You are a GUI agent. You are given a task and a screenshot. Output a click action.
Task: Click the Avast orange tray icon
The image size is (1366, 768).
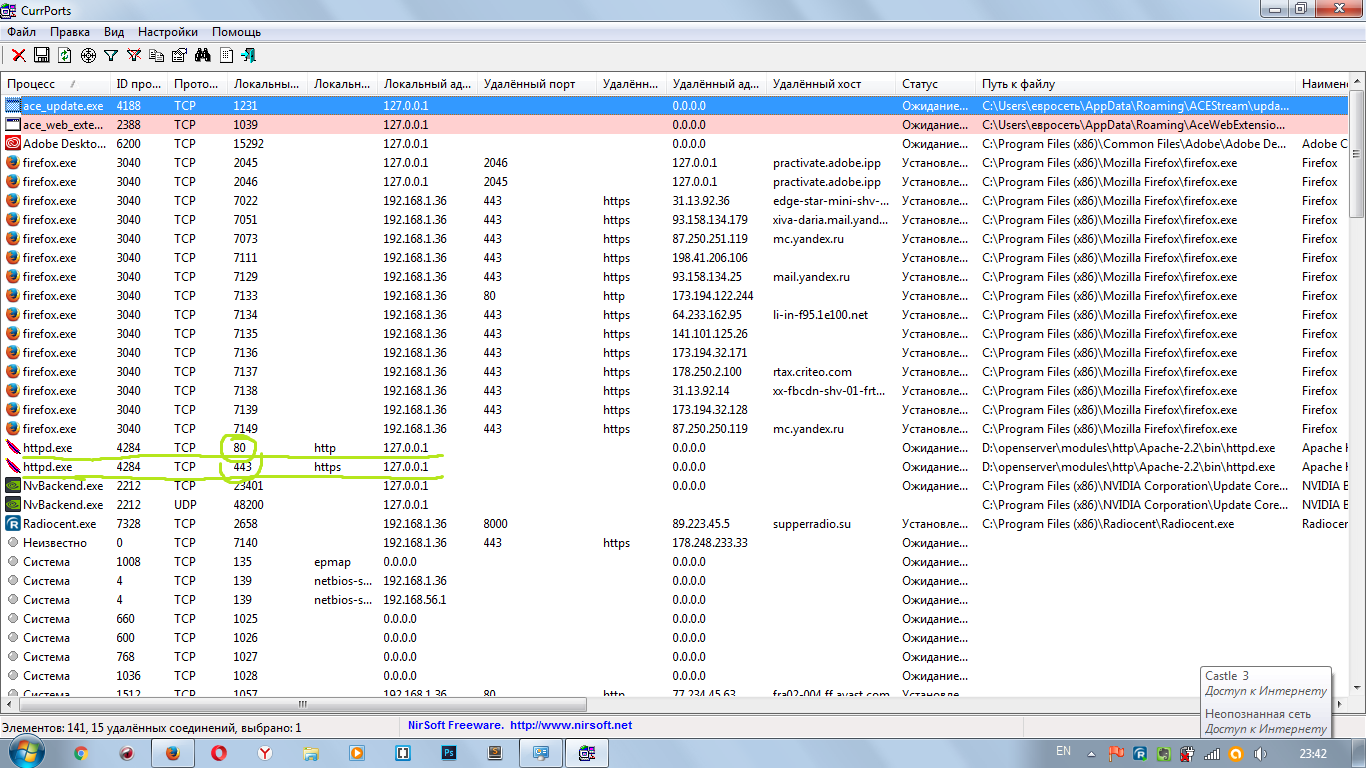(x=1235, y=753)
